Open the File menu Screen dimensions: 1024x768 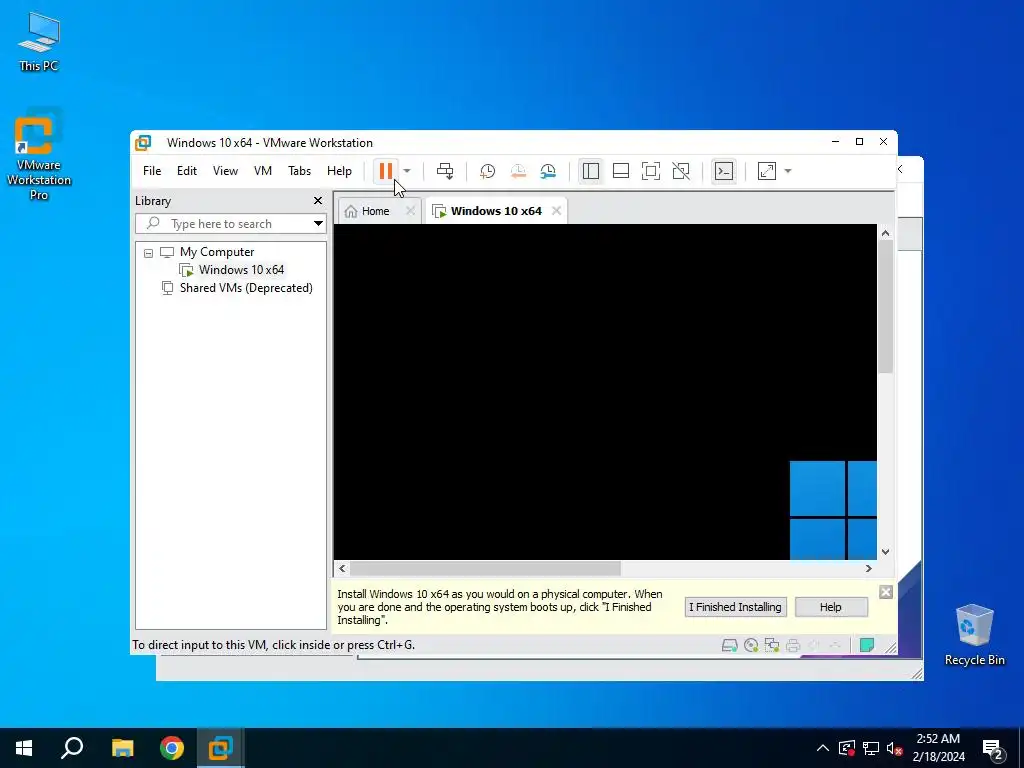pyautogui.click(x=152, y=171)
